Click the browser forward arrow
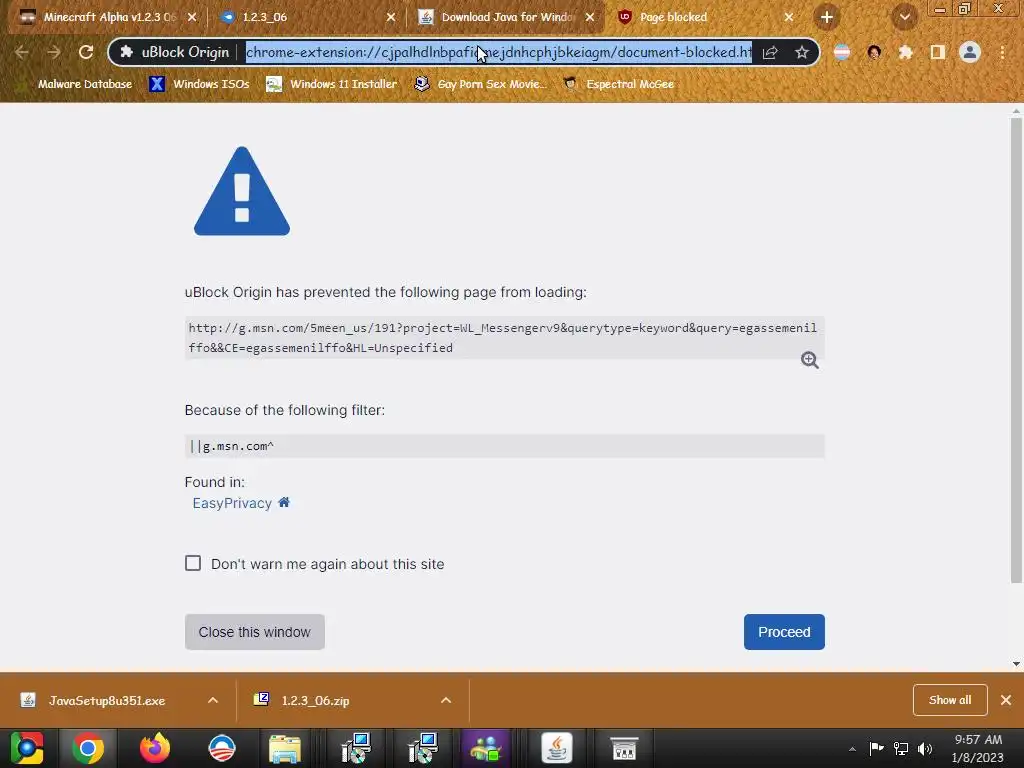This screenshot has height=768, width=1024. [x=54, y=52]
